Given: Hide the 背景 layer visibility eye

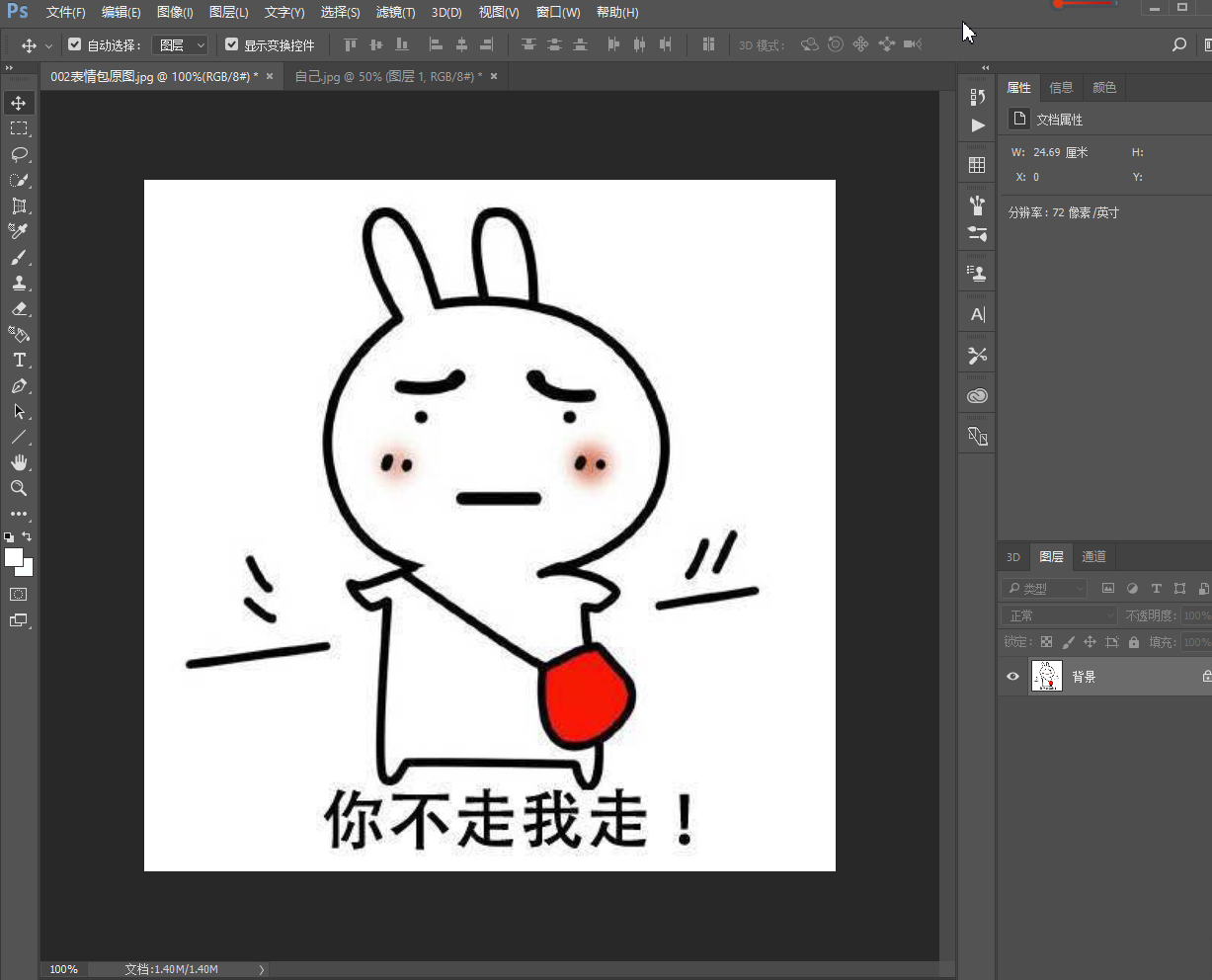Looking at the screenshot, I should click(x=1011, y=676).
